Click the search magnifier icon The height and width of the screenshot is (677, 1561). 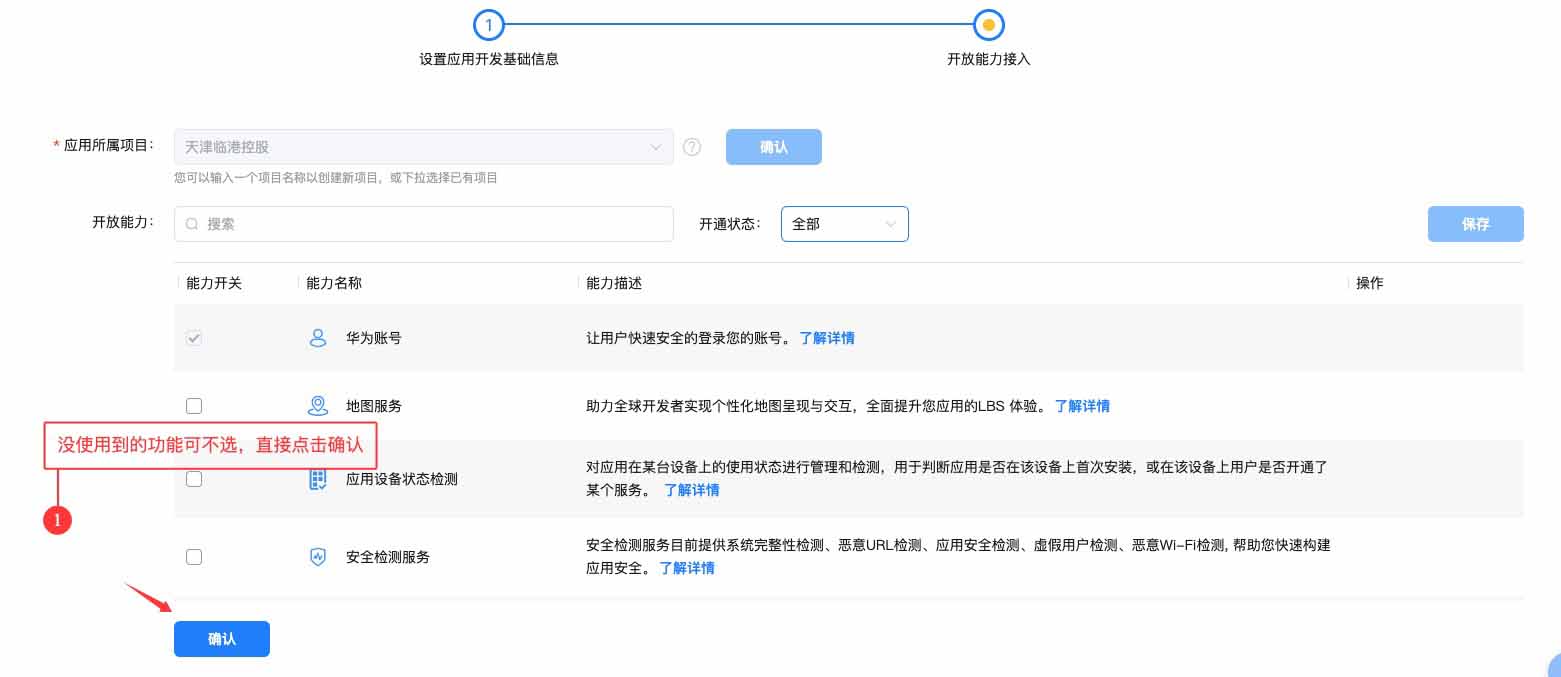click(x=192, y=224)
